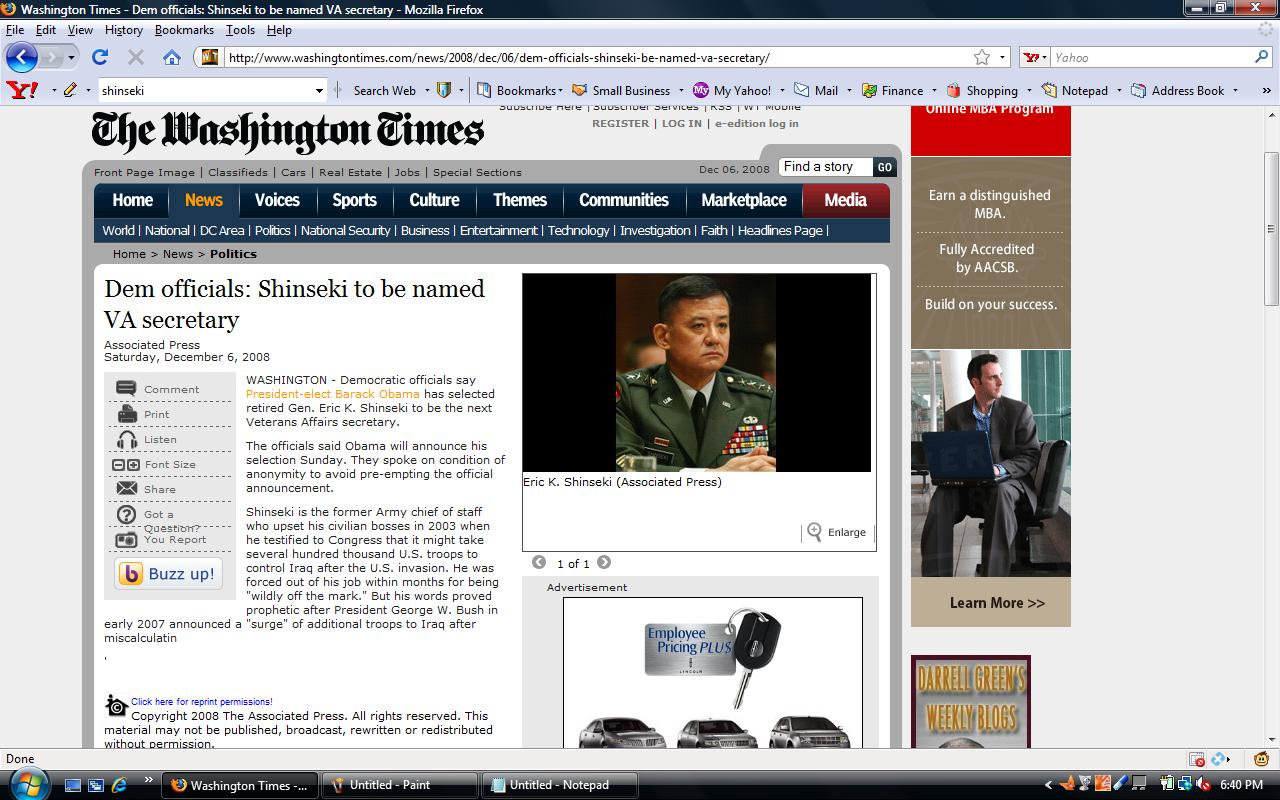Follow the President-elect Barack Obama link
This screenshot has height=800, width=1280.
pos(333,394)
